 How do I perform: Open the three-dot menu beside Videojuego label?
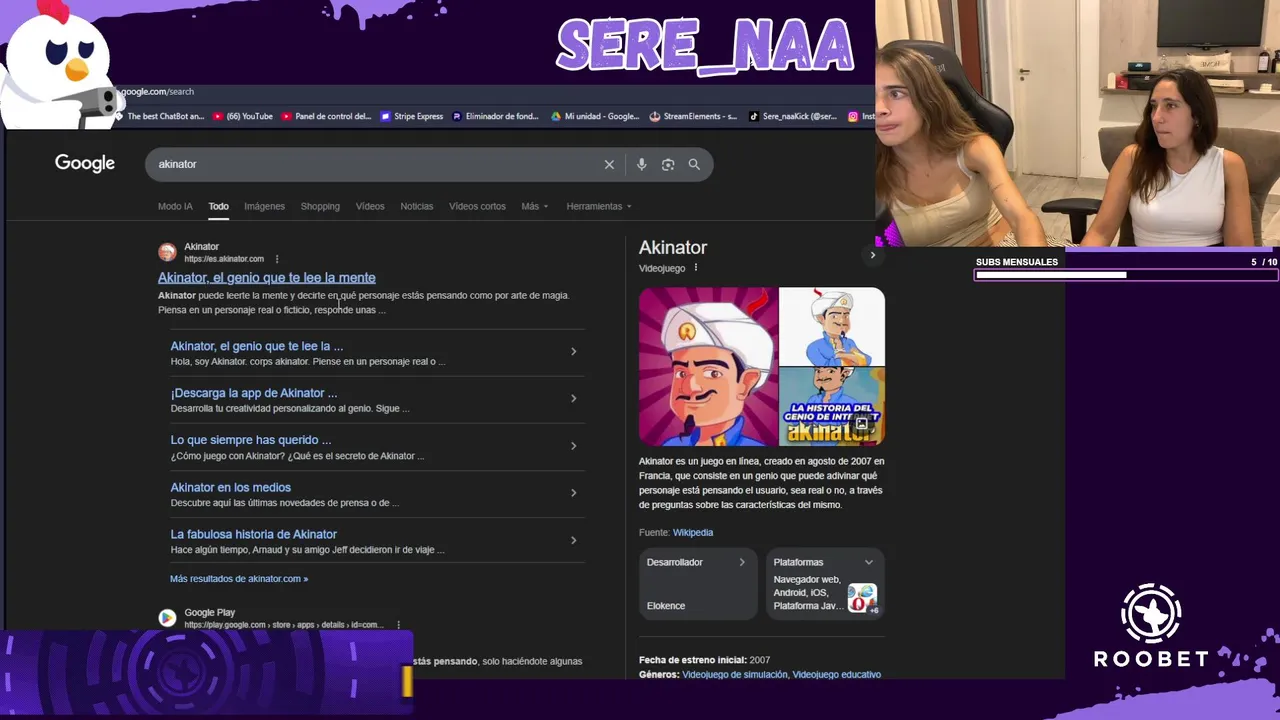point(696,268)
